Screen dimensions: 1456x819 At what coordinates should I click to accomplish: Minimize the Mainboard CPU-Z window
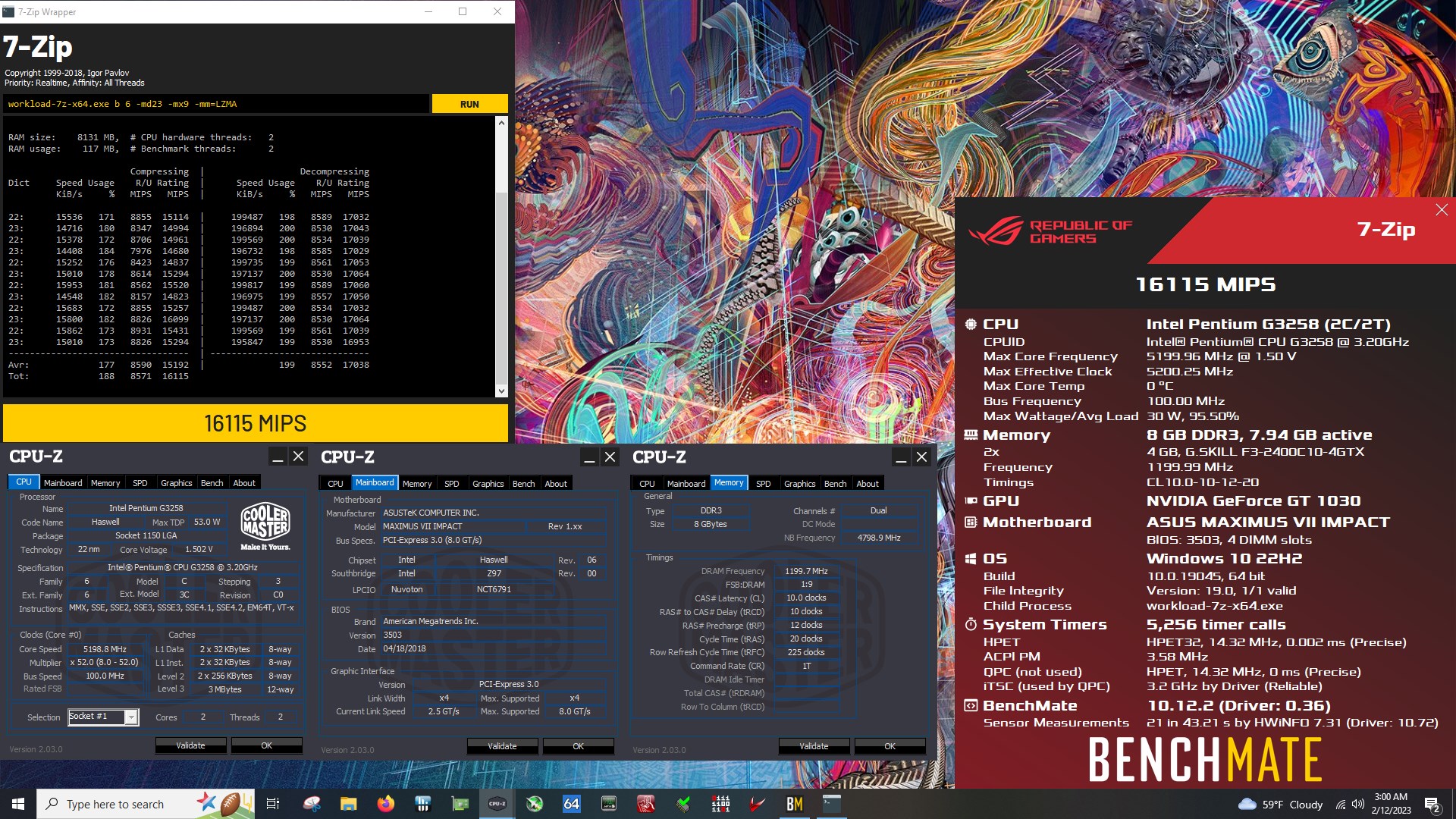coord(589,457)
